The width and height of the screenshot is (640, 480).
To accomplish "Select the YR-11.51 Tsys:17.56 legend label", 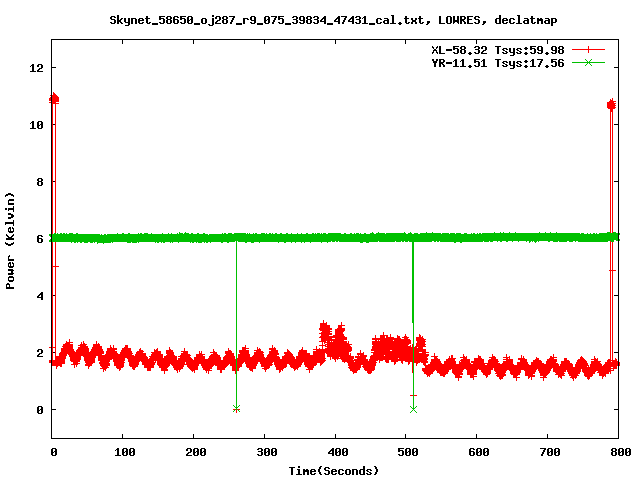I will pos(498,63).
